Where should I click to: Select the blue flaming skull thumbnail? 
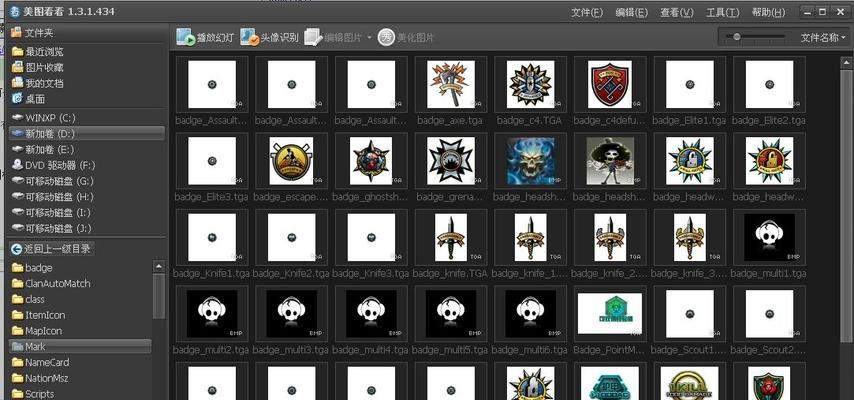pyautogui.click(x=530, y=161)
